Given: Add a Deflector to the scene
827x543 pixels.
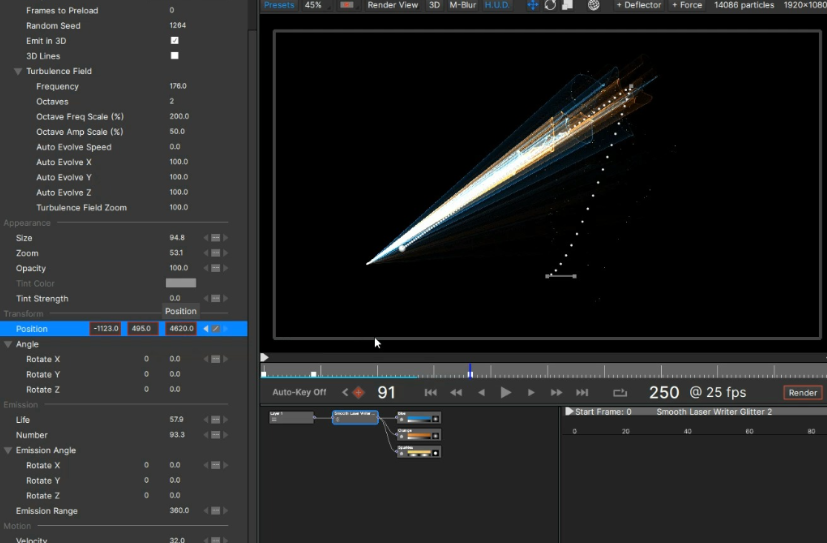Looking at the screenshot, I should (x=639, y=5).
